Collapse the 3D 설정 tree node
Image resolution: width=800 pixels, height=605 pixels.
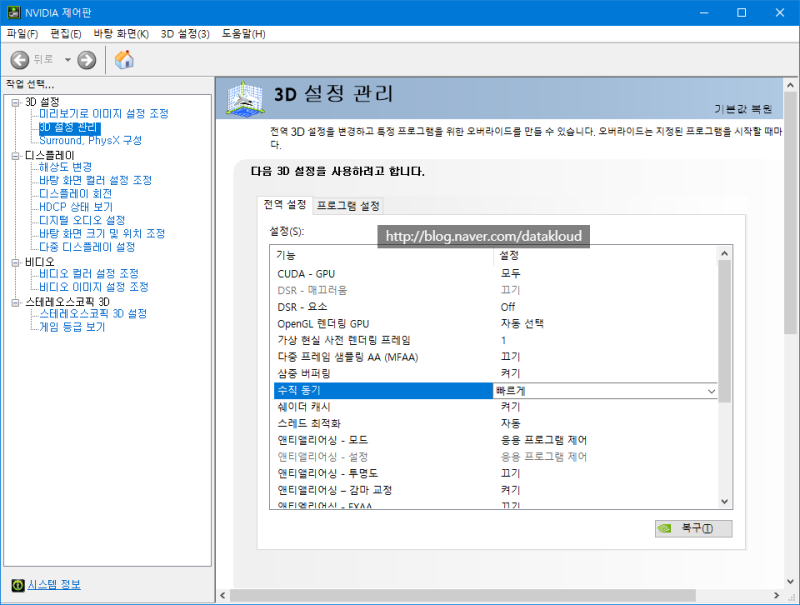(x=16, y=103)
